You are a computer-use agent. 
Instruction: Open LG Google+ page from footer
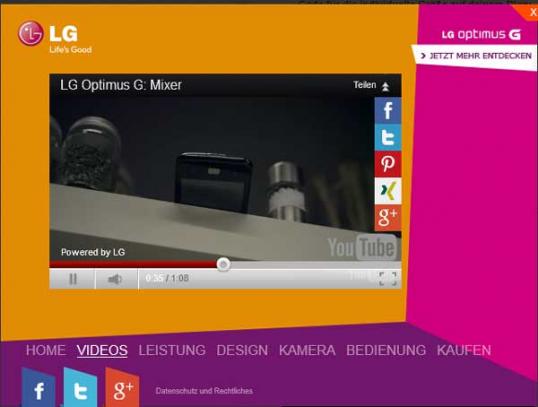point(122,388)
